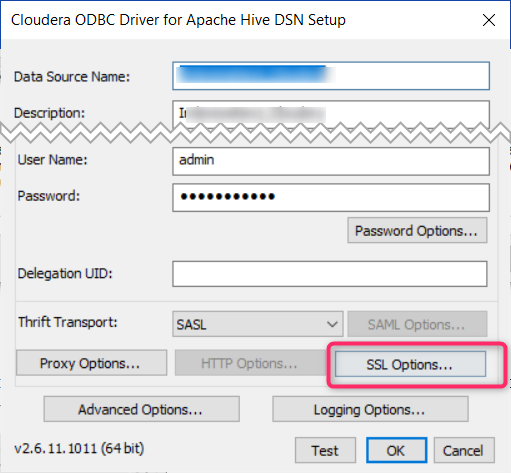
Task: Click the empty Delegation UID field
Action: [x=330, y=274]
